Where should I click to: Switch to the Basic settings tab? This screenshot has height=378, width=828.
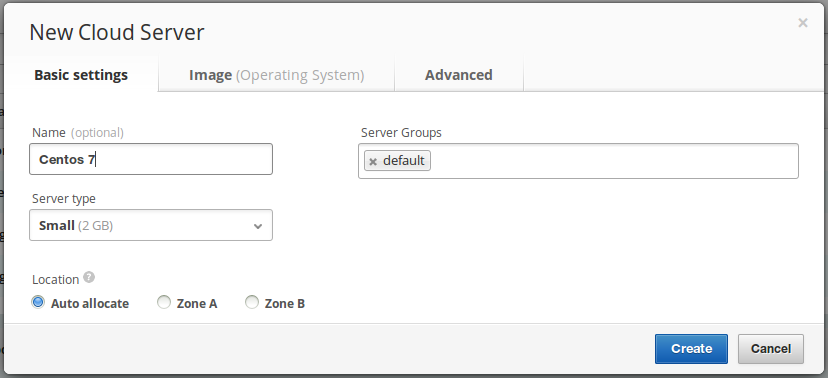click(x=81, y=75)
